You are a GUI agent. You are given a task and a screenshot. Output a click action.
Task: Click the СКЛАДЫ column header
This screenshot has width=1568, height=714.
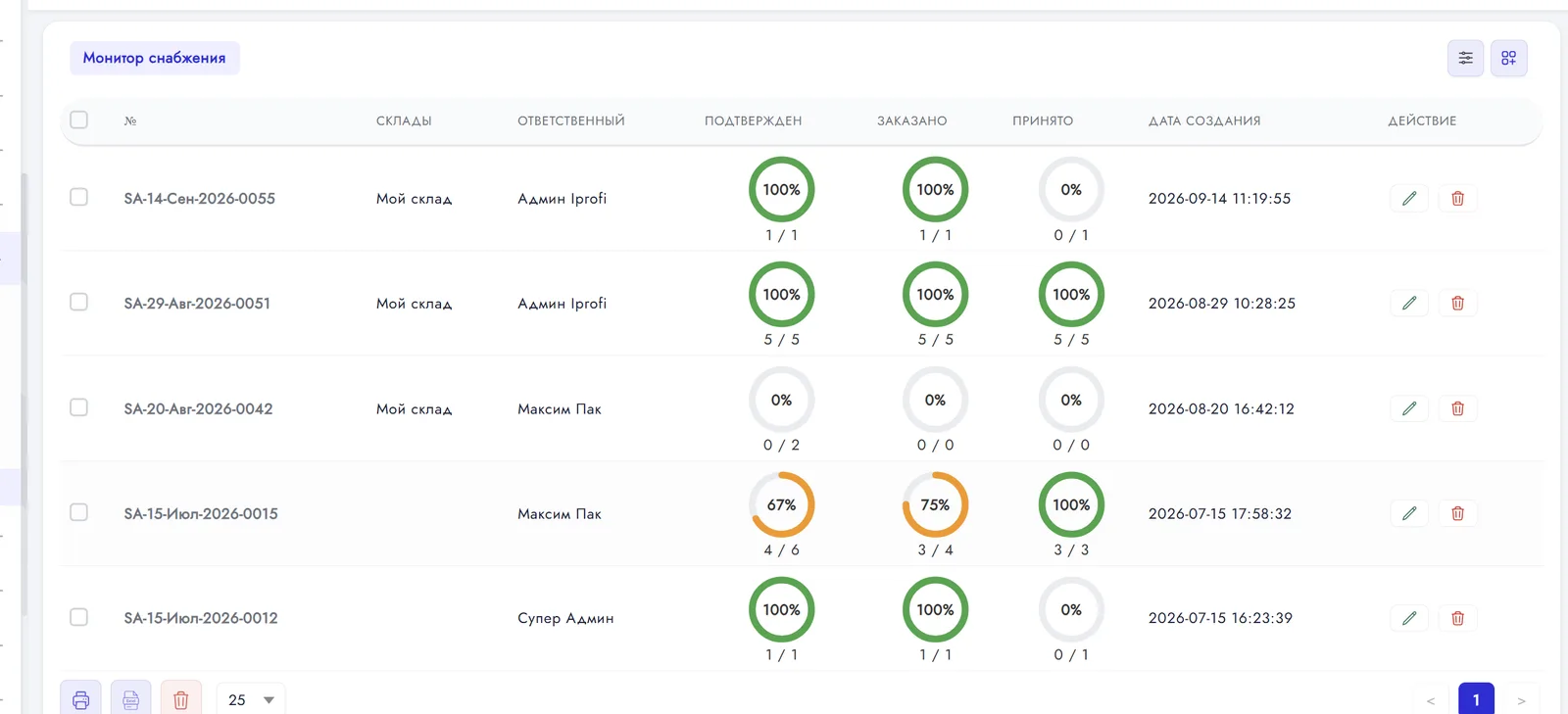click(404, 120)
